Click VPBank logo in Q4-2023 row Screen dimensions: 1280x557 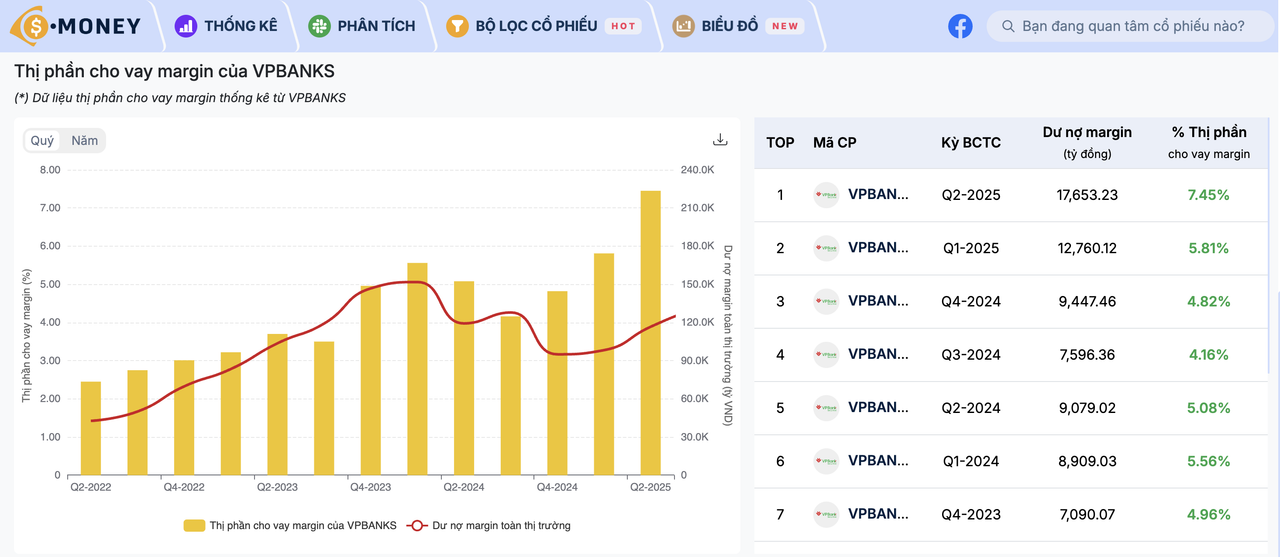pos(826,514)
